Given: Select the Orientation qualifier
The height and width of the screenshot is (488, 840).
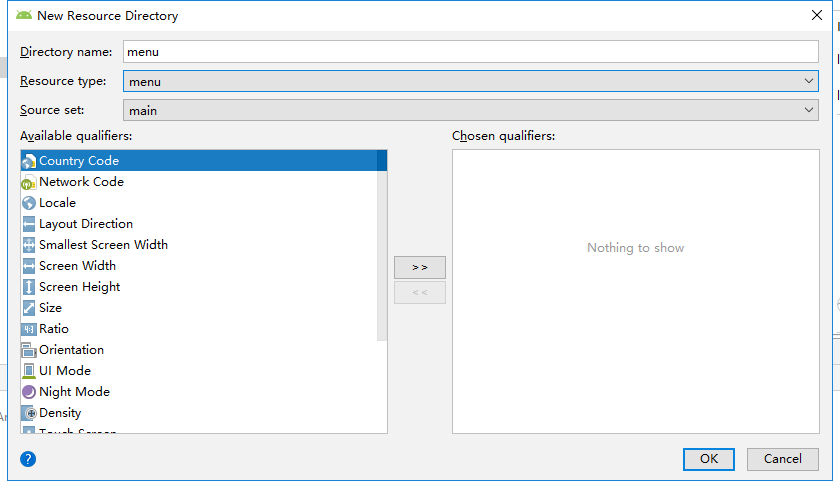Looking at the screenshot, I should [x=199, y=350].
